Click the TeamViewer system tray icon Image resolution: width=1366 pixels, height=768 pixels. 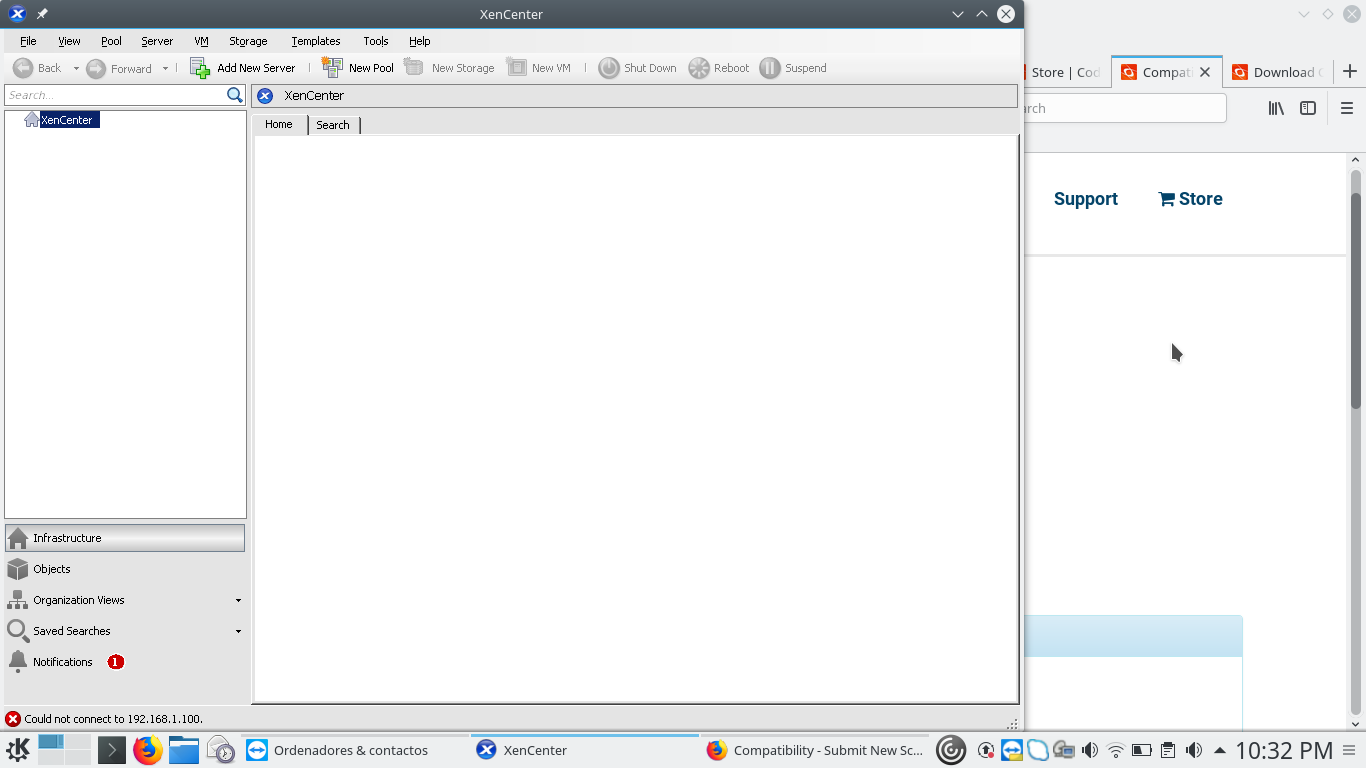[x=1012, y=750]
